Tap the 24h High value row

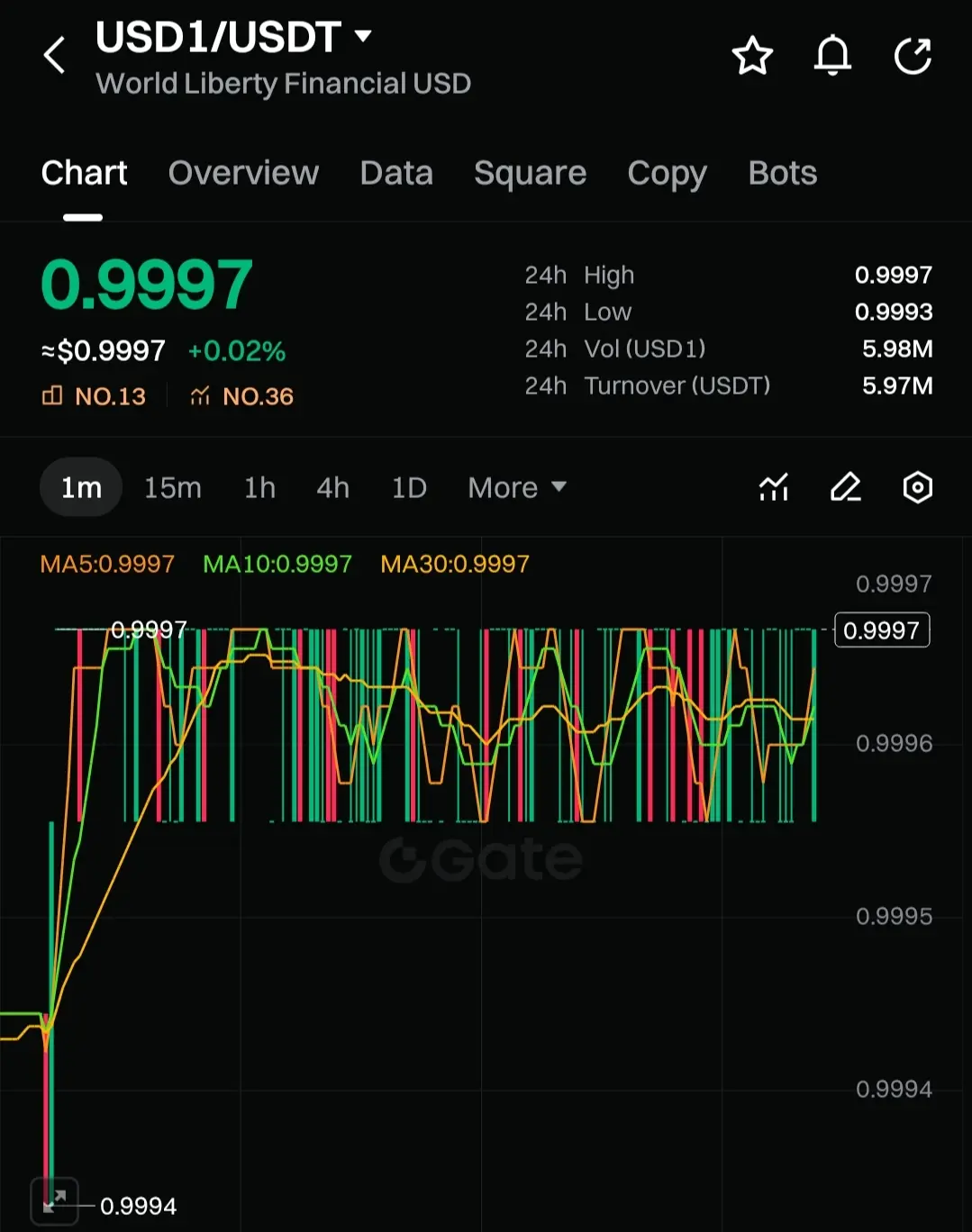[x=729, y=275]
